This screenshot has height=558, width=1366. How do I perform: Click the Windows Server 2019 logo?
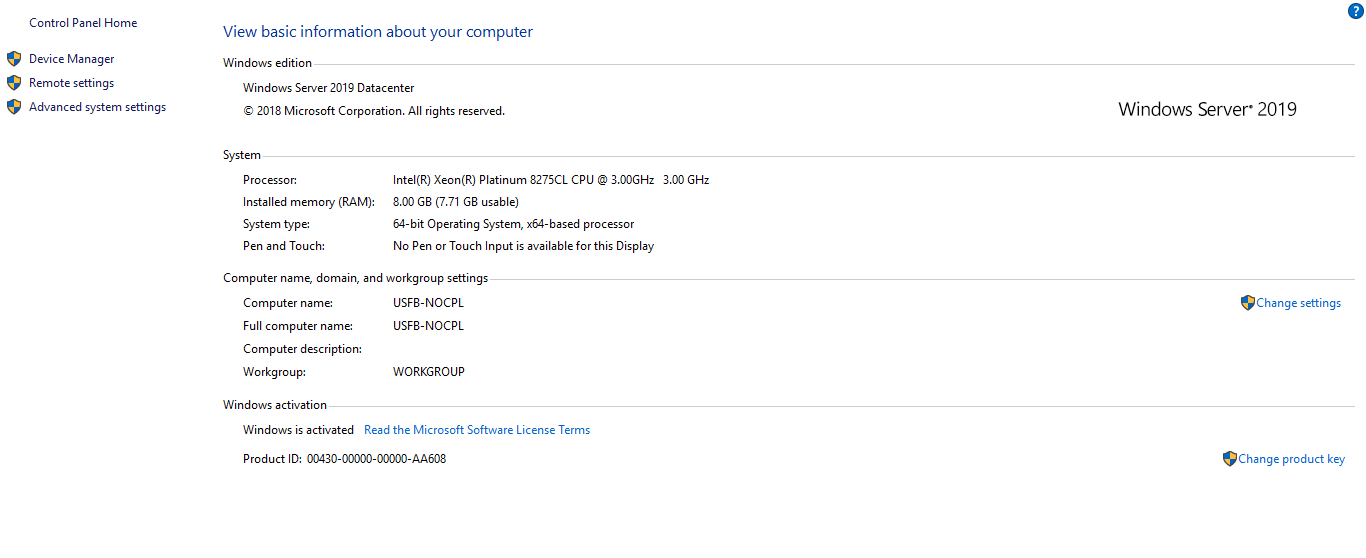click(x=1207, y=110)
